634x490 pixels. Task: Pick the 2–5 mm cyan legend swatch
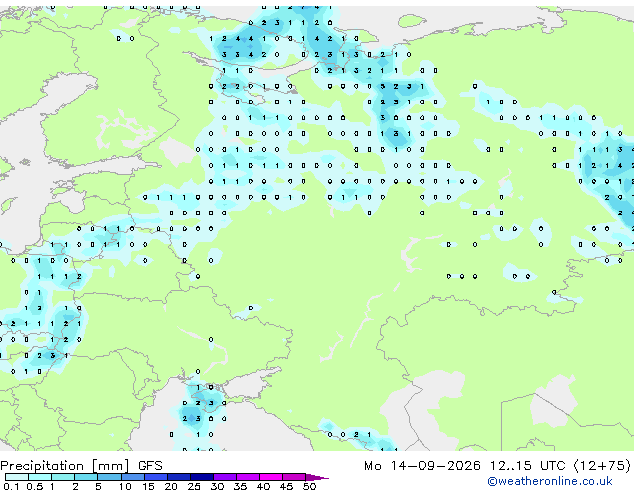(x=86, y=477)
